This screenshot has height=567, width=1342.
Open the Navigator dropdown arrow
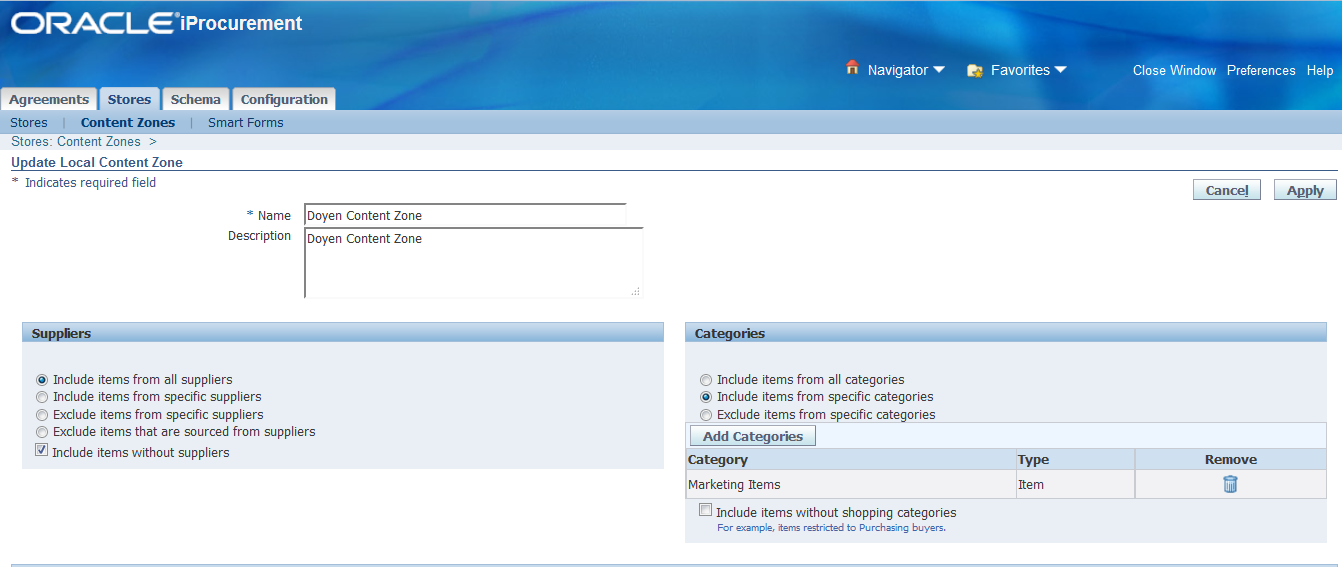[939, 70]
